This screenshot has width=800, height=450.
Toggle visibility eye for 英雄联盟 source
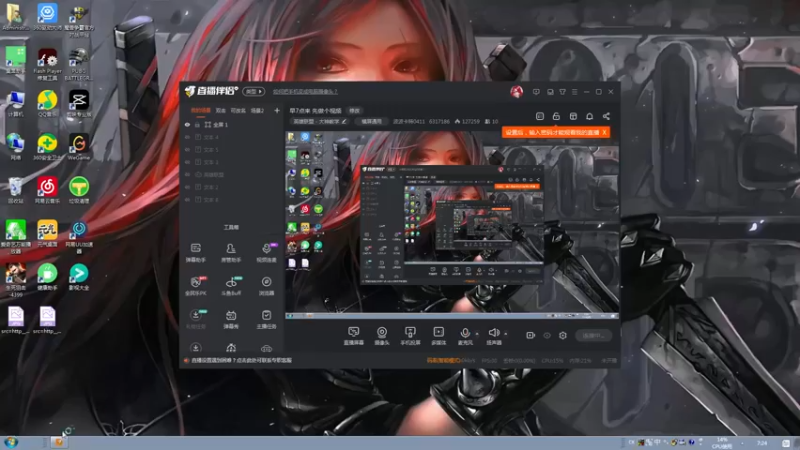coord(187,174)
